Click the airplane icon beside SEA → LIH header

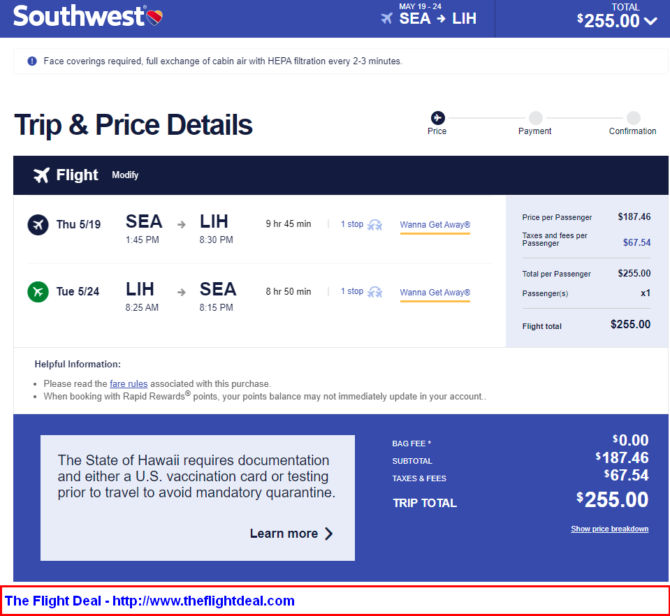[x=387, y=18]
